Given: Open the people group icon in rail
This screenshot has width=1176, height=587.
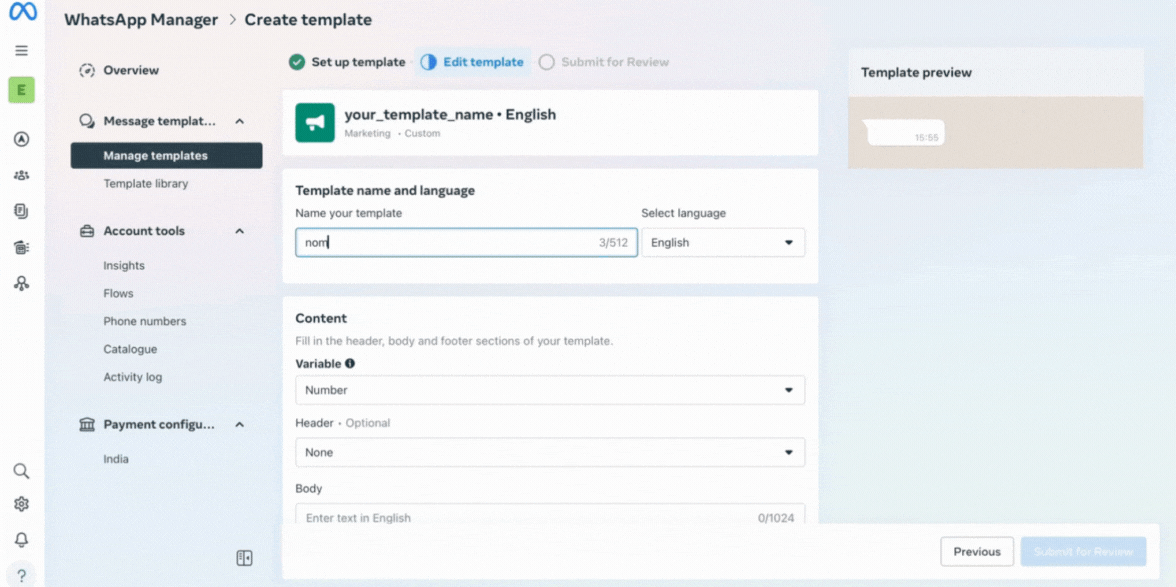Looking at the screenshot, I should [x=22, y=175].
